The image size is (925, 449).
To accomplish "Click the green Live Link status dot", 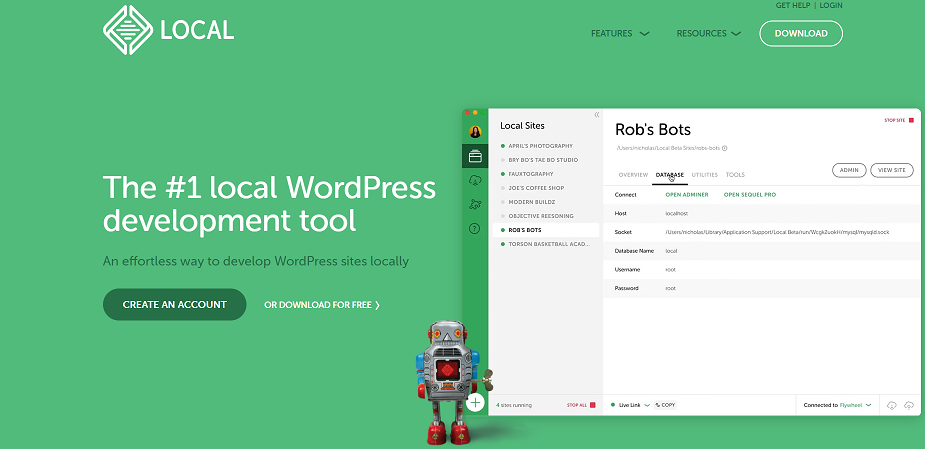I will pos(613,405).
